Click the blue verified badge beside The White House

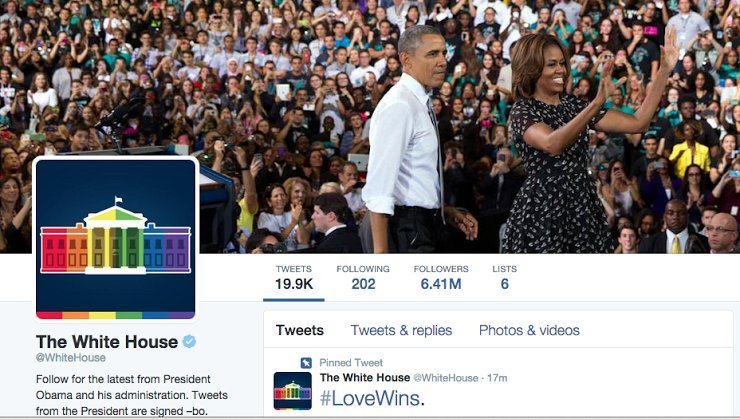pos(189,342)
